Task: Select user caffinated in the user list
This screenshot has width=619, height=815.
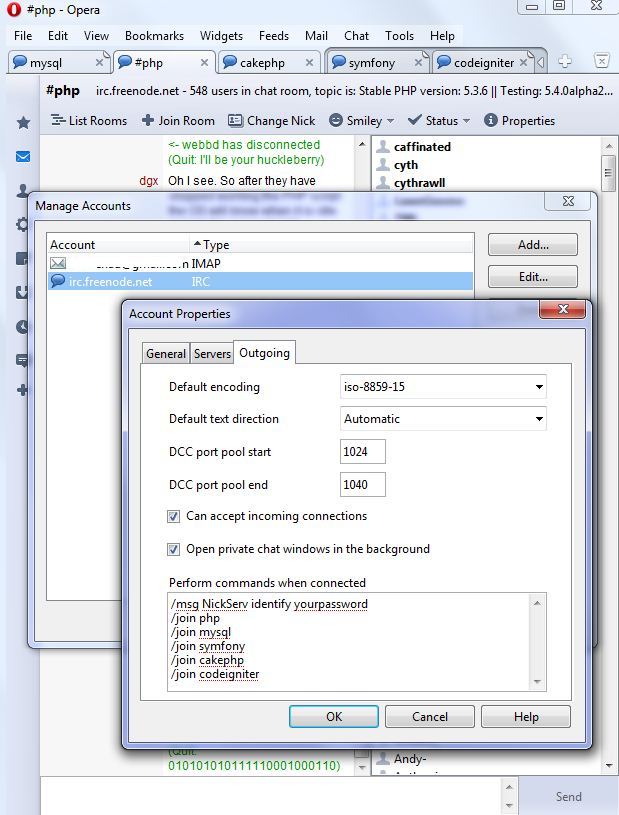Action: pyautogui.click(x=422, y=147)
